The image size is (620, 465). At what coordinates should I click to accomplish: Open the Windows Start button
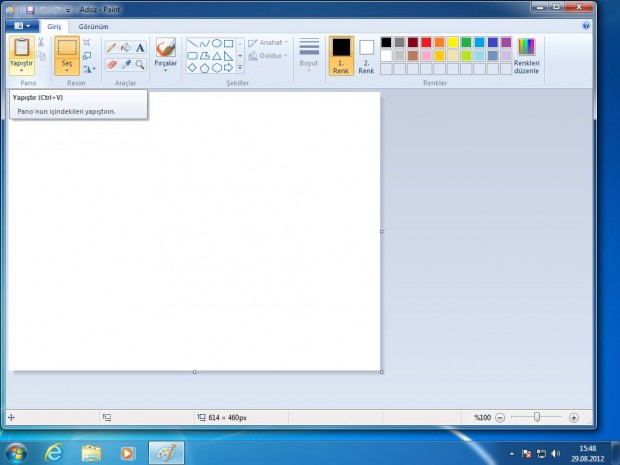(16, 453)
